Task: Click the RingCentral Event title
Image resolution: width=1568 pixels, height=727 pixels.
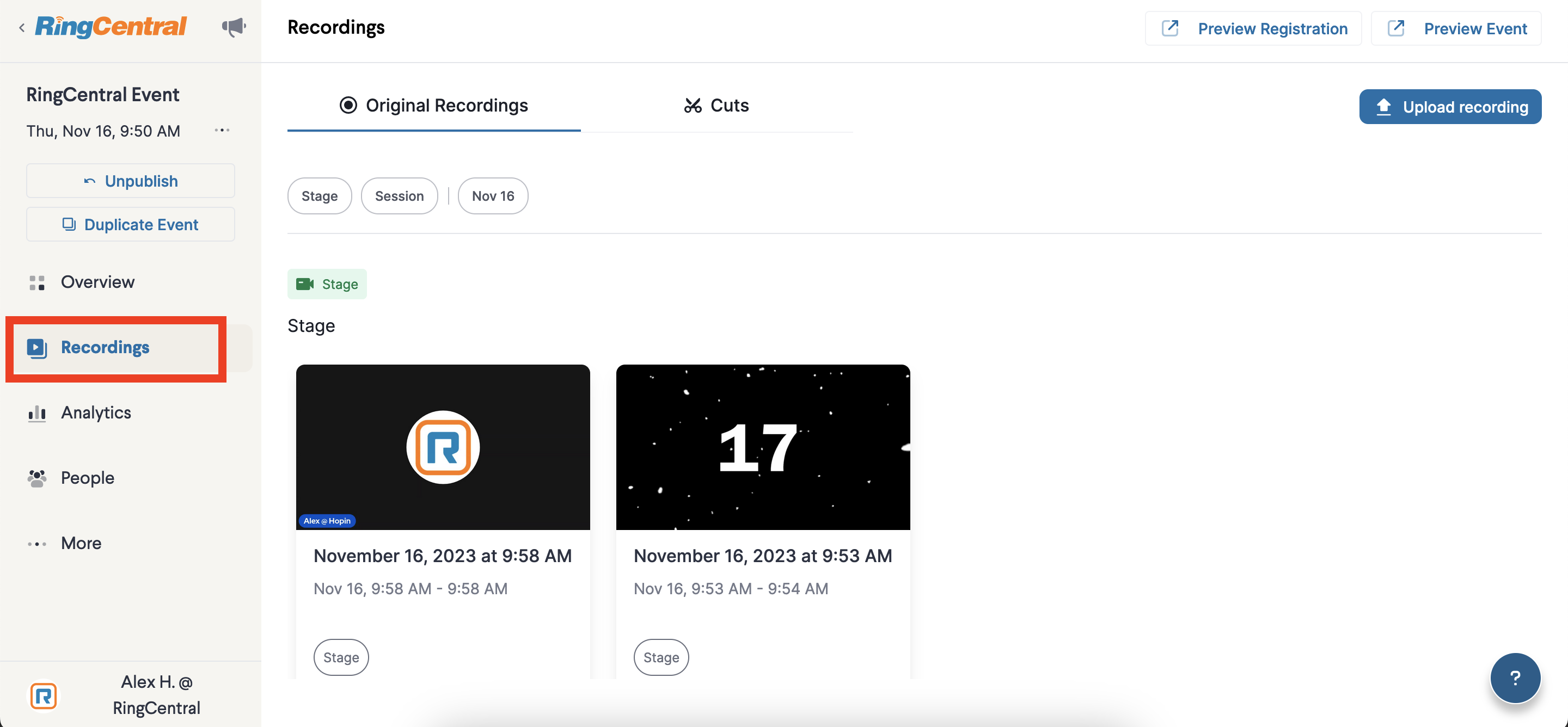Action: [102, 95]
